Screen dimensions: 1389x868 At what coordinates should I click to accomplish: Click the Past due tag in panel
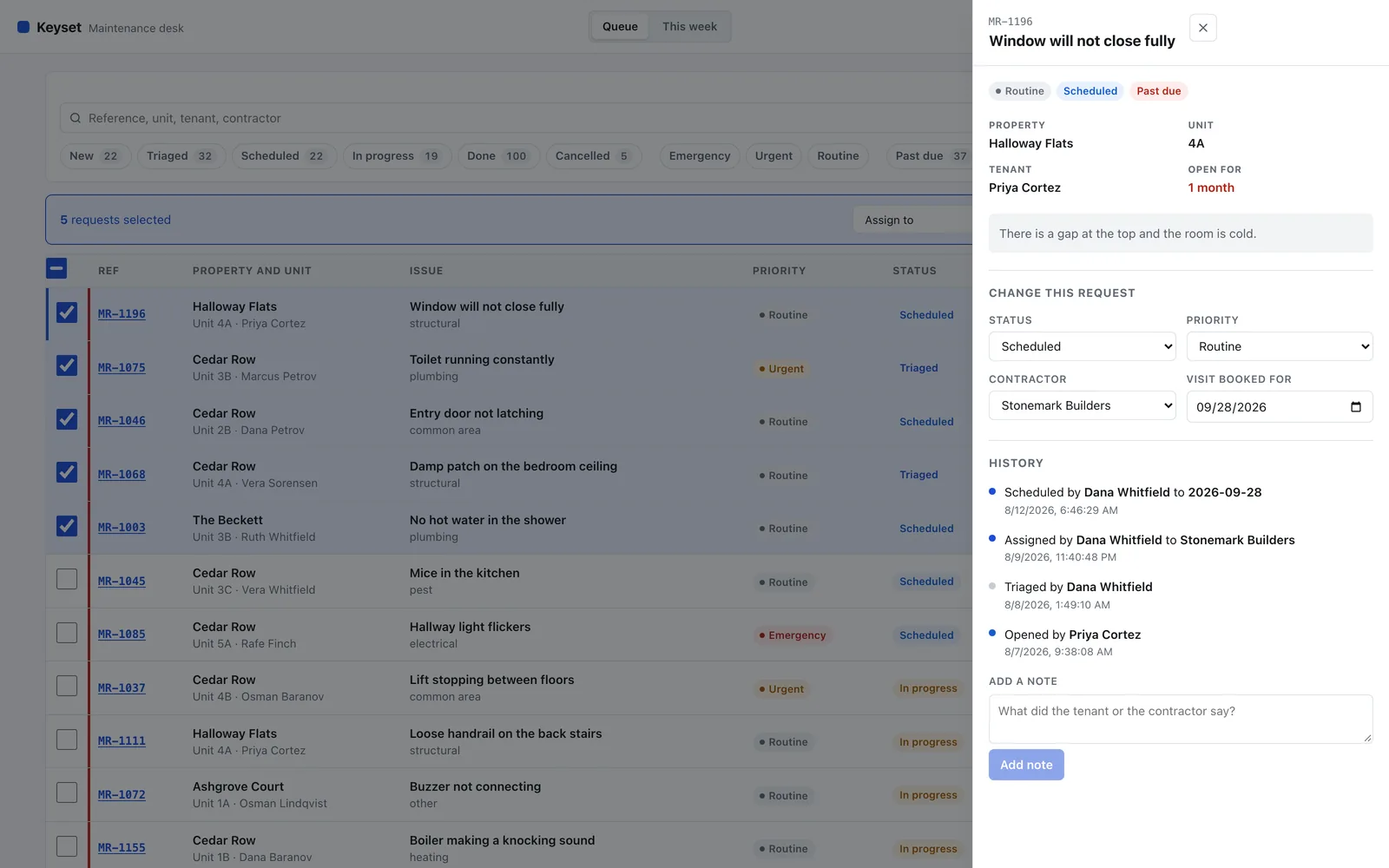[x=1159, y=91]
